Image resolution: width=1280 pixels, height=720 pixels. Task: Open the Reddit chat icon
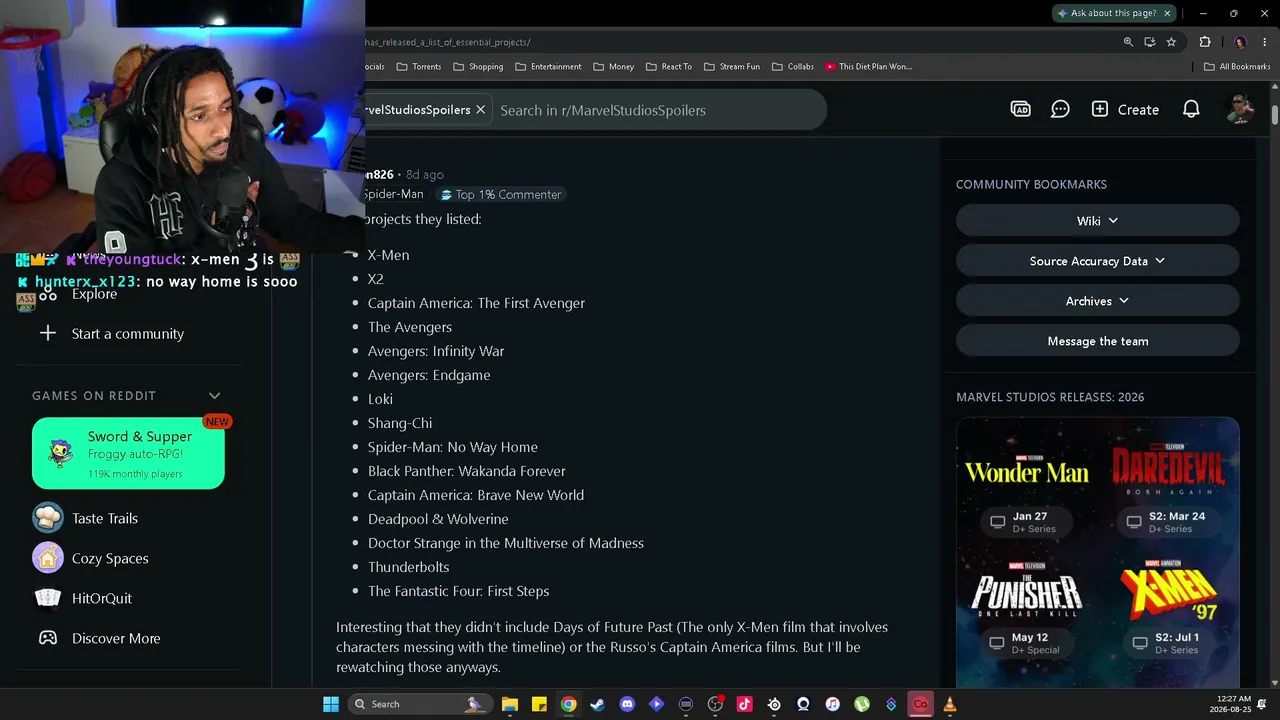pos(1060,110)
